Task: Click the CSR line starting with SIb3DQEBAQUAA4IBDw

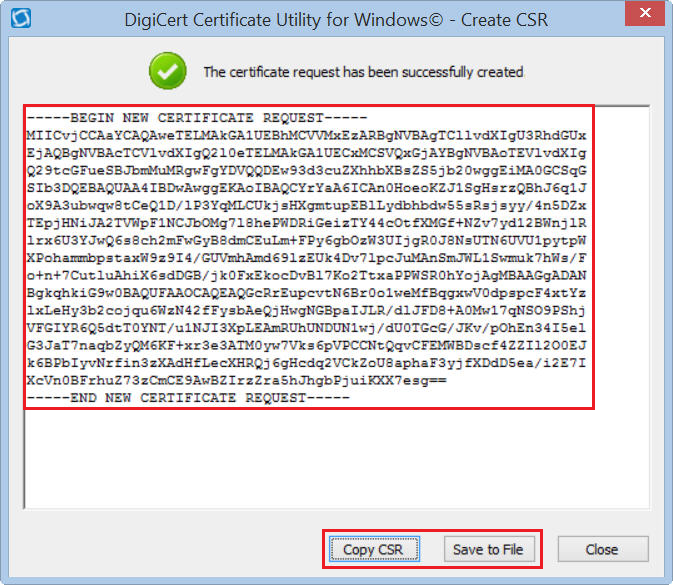Action: tap(306, 188)
